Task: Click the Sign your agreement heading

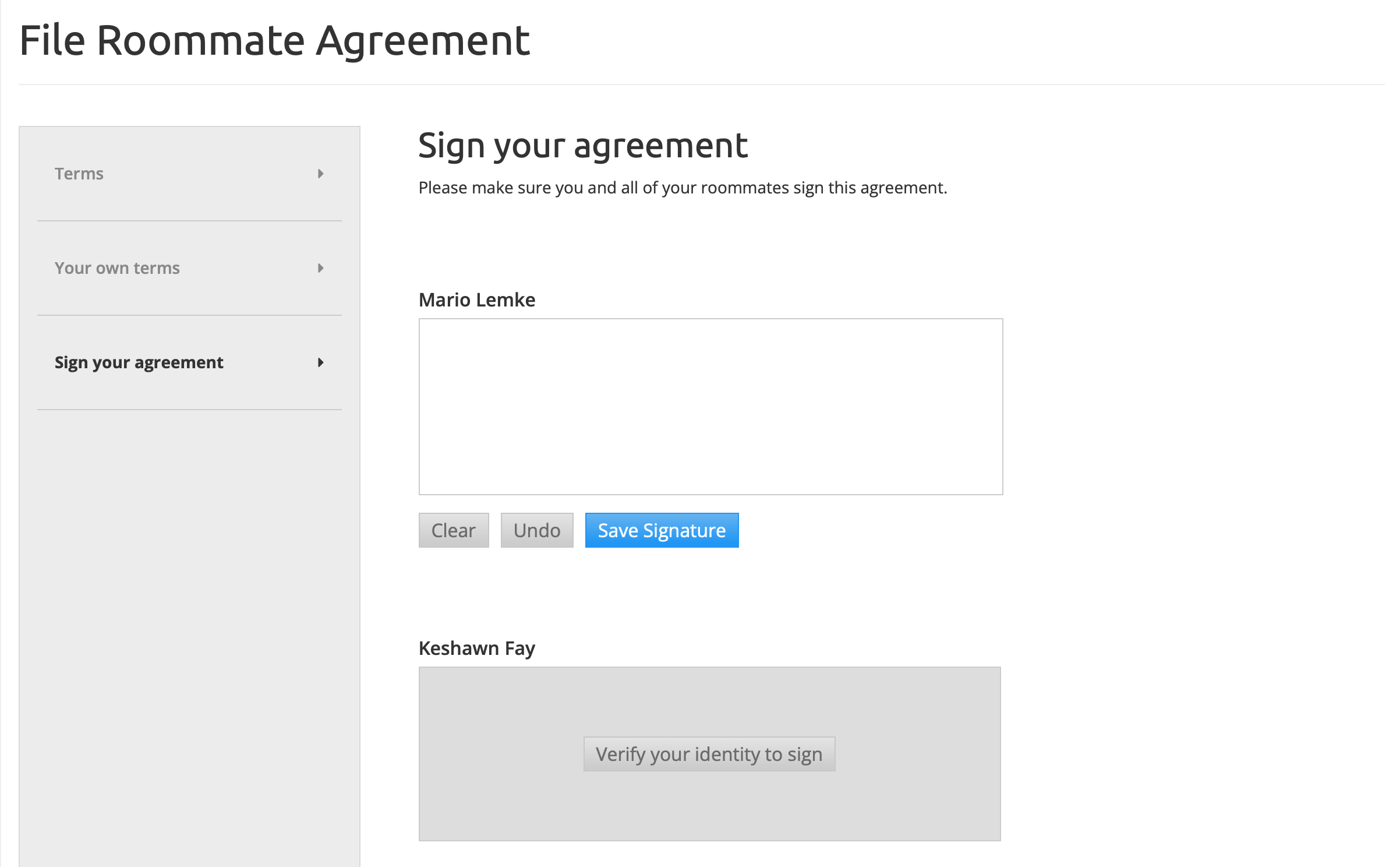Action: click(583, 145)
